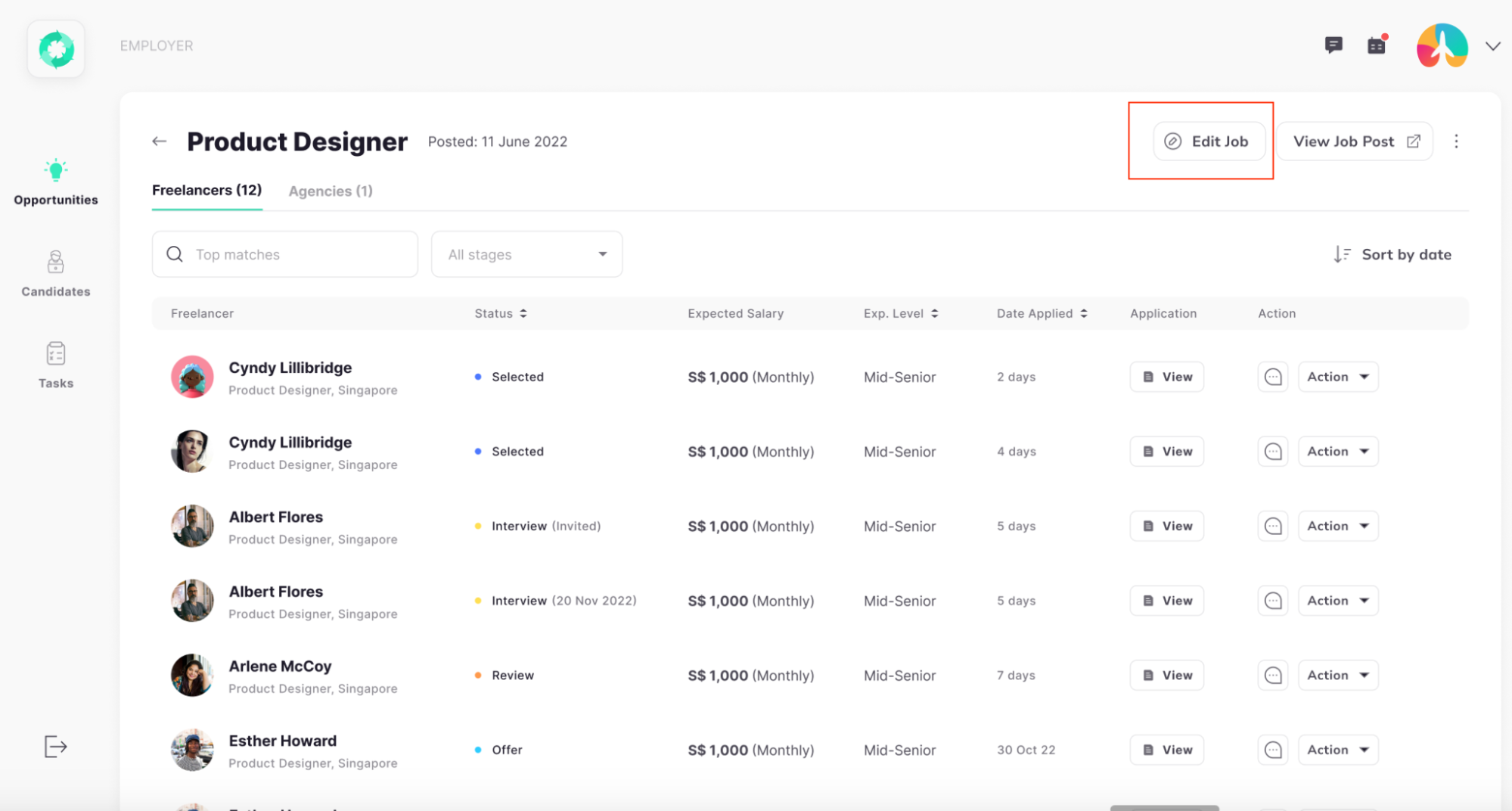
Task: Click the three-dot more options menu
Action: (x=1456, y=141)
